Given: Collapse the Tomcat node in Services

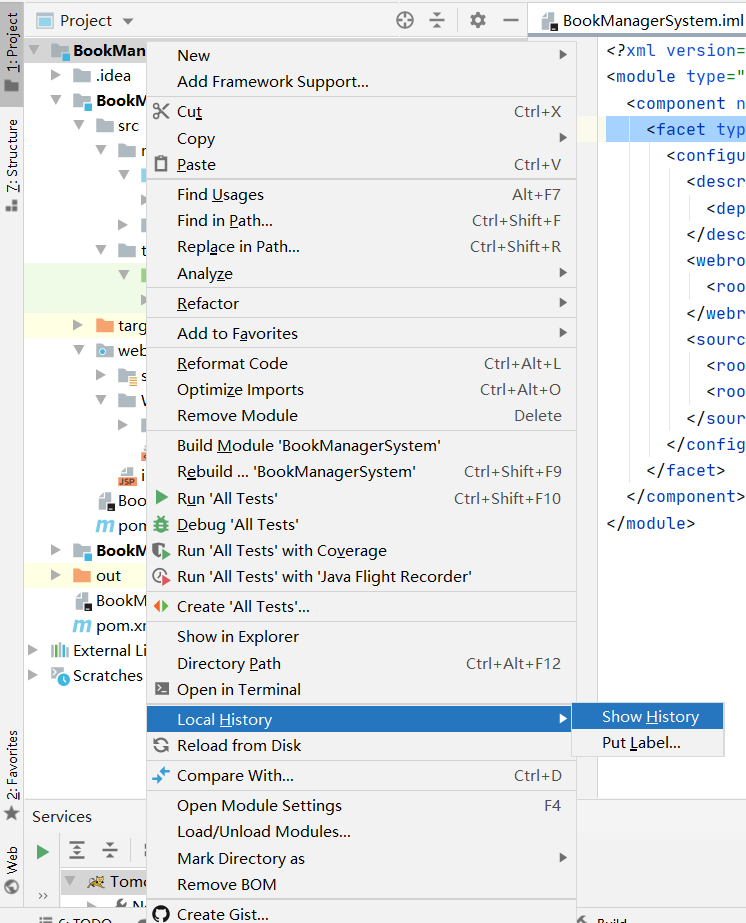Looking at the screenshot, I should coord(70,881).
